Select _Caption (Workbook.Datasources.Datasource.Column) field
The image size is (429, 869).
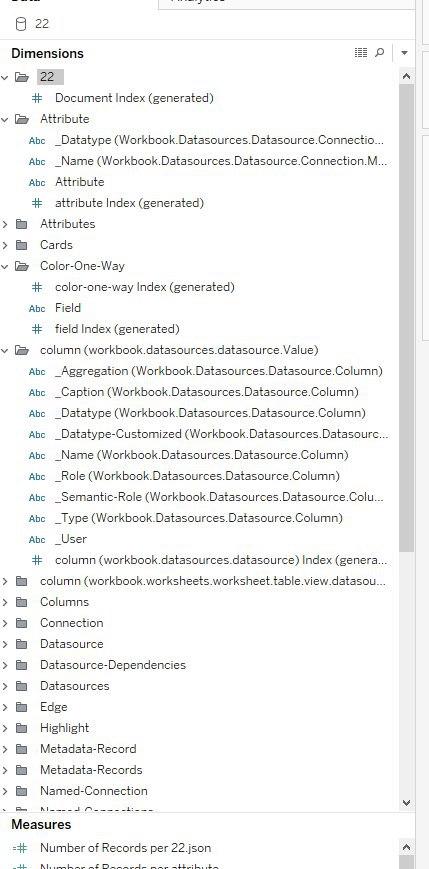point(207,392)
